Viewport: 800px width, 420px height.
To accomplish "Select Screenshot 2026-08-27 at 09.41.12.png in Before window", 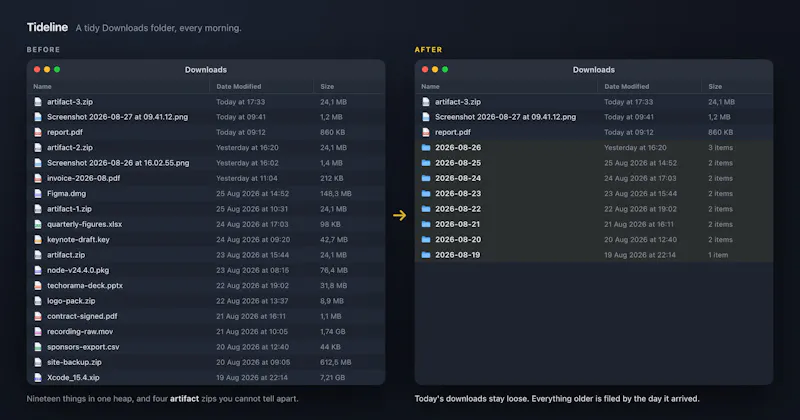I will 117,117.
